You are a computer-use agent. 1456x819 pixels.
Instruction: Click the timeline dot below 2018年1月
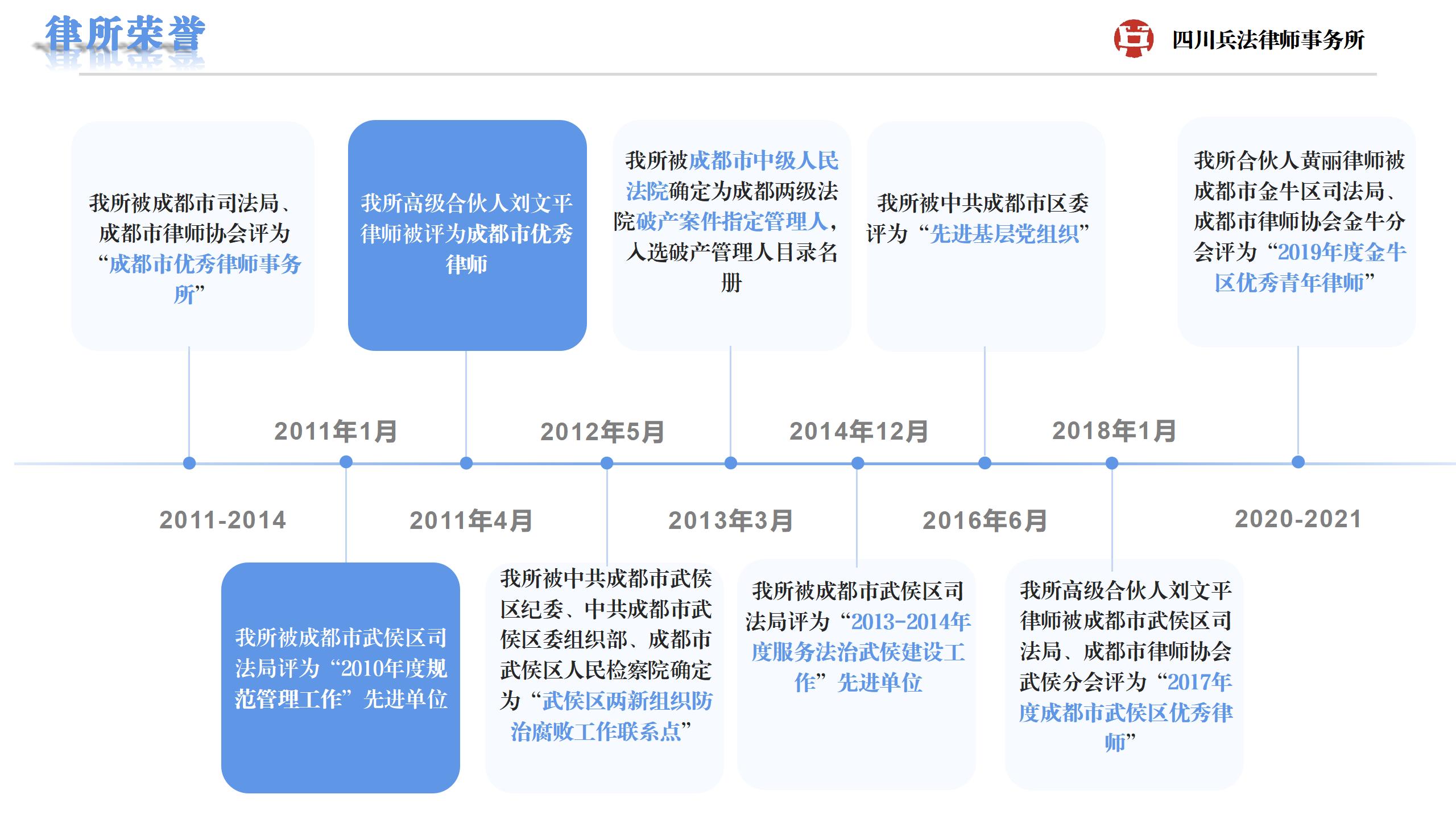pos(1112,463)
